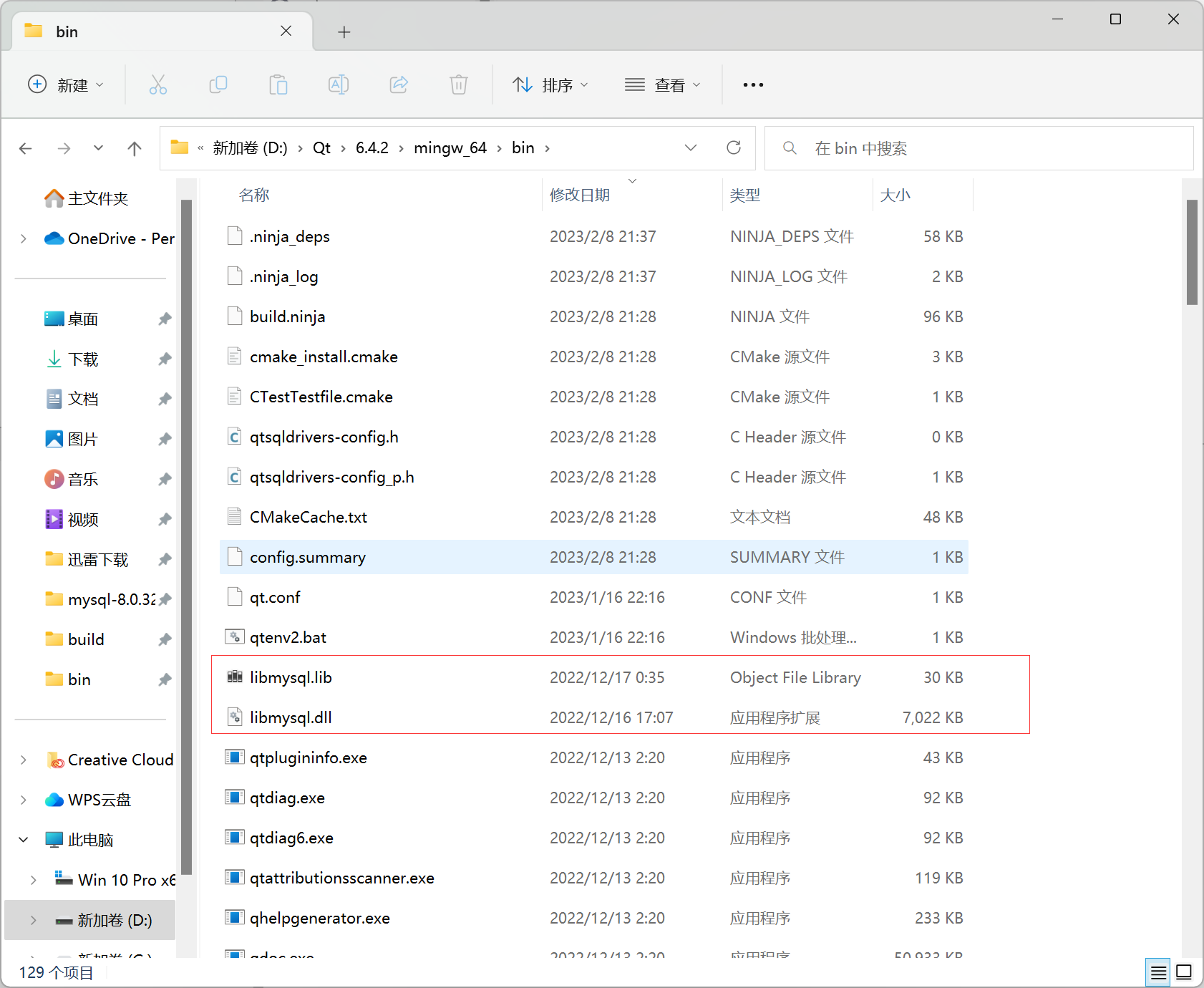Expand the Win 10 Pro drive node
The height and width of the screenshot is (988, 1204).
coord(34,880)
